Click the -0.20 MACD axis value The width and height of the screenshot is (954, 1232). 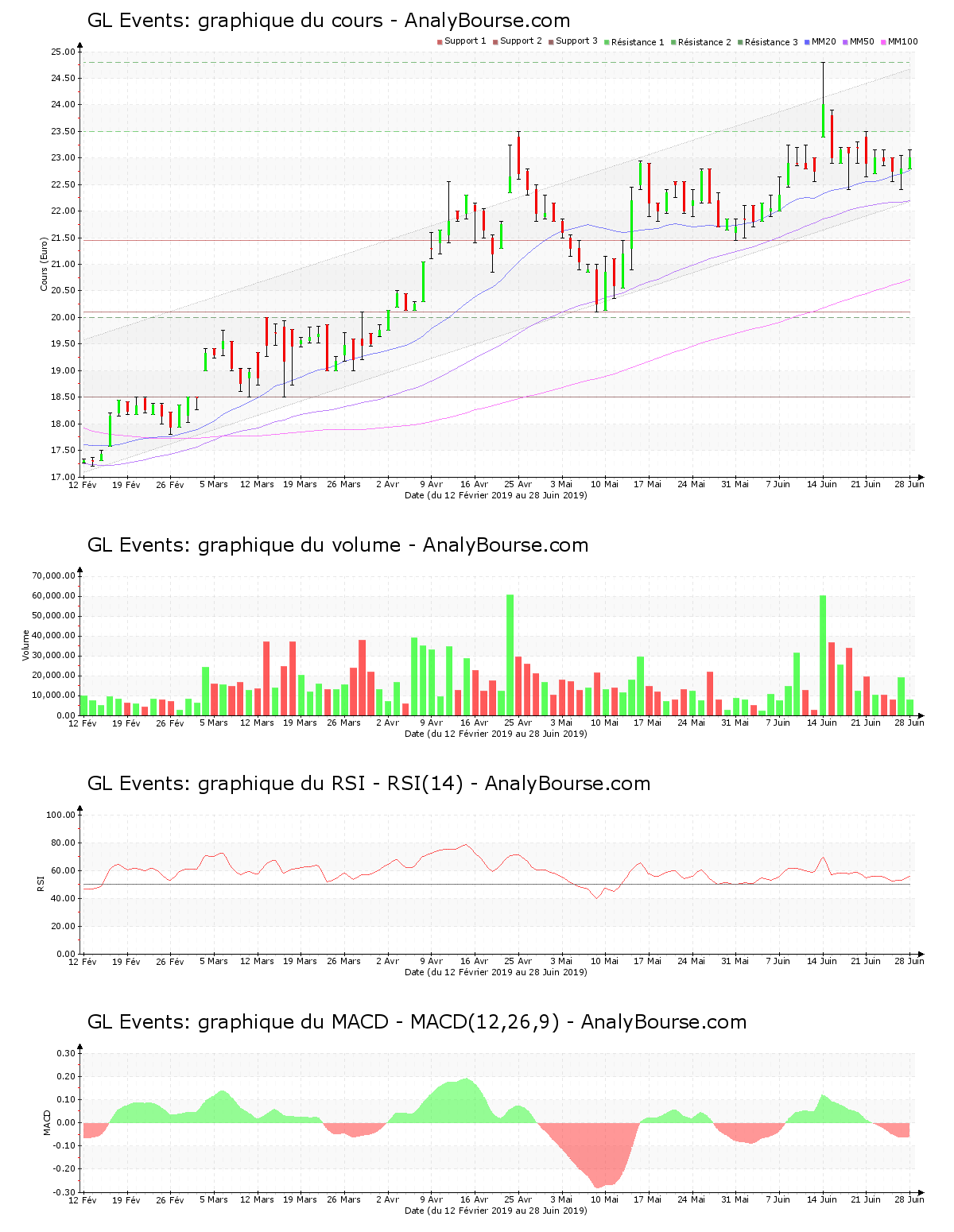coord(64,1168)
